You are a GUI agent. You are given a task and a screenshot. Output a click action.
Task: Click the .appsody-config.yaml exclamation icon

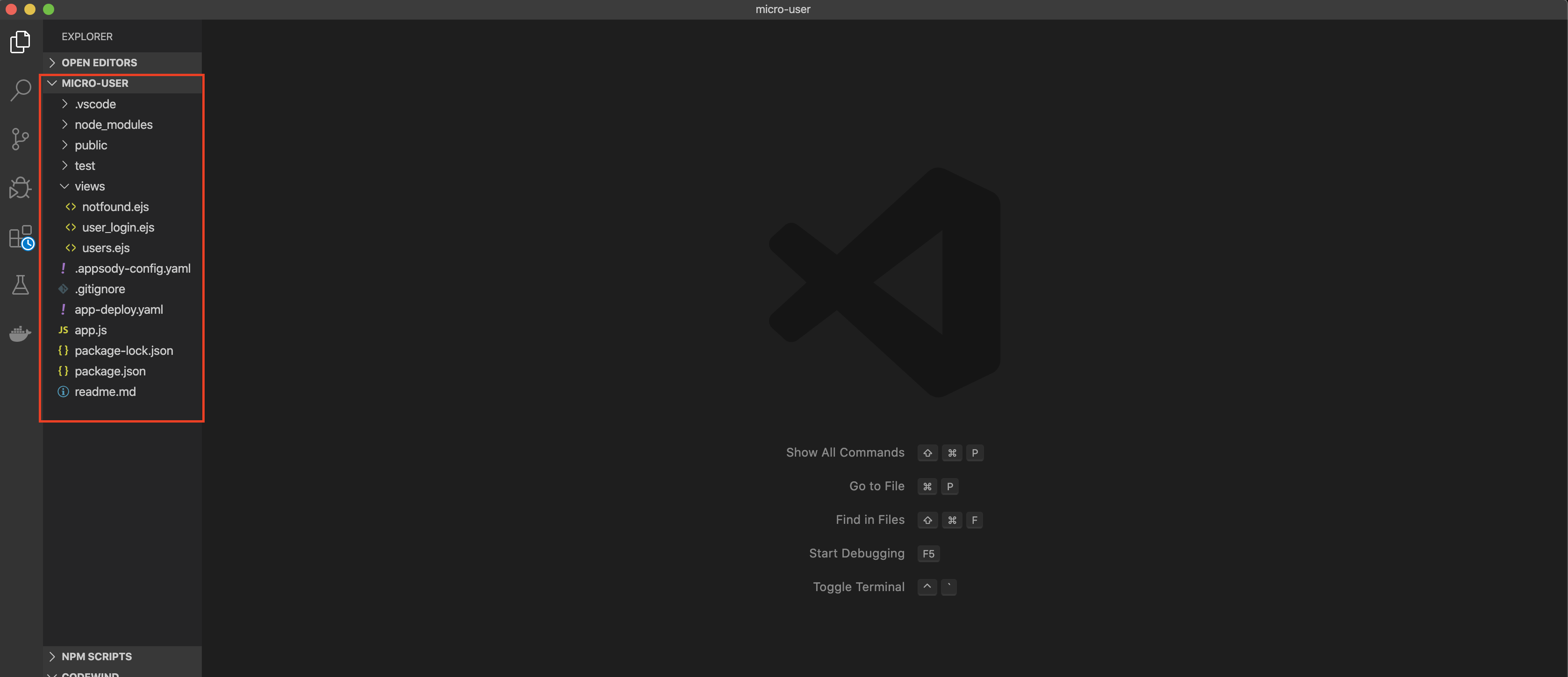pyautogui.click(x=63, y=268)
